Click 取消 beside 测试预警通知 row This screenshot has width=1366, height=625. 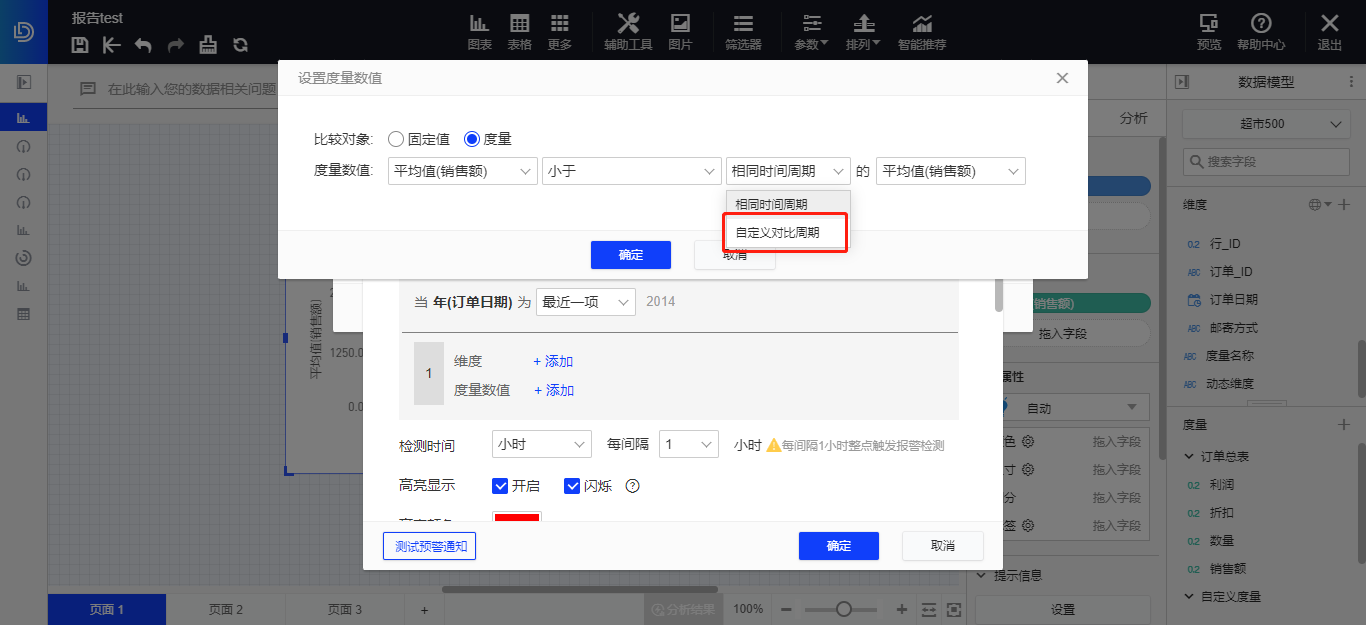pos(943,546)
